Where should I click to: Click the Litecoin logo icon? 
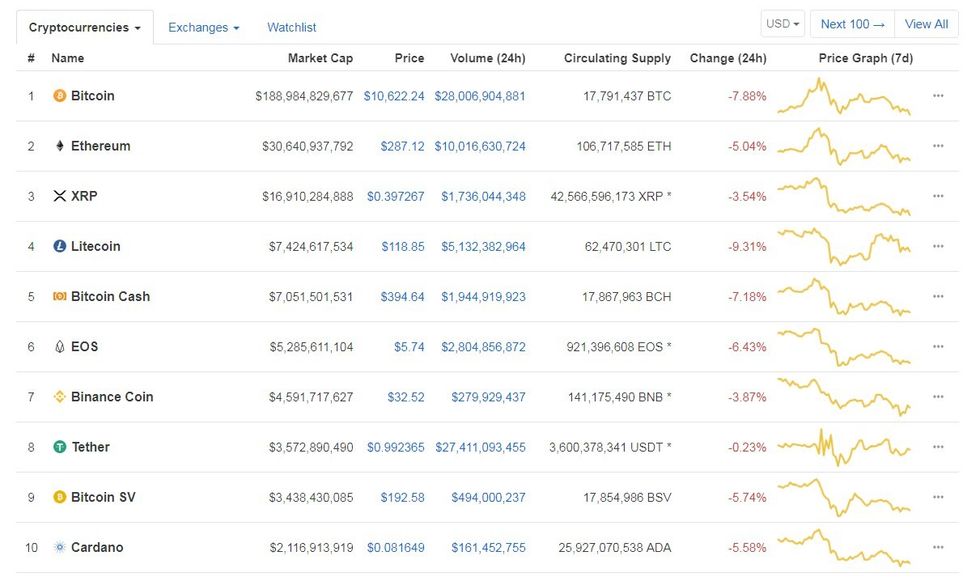click(59, 246)
